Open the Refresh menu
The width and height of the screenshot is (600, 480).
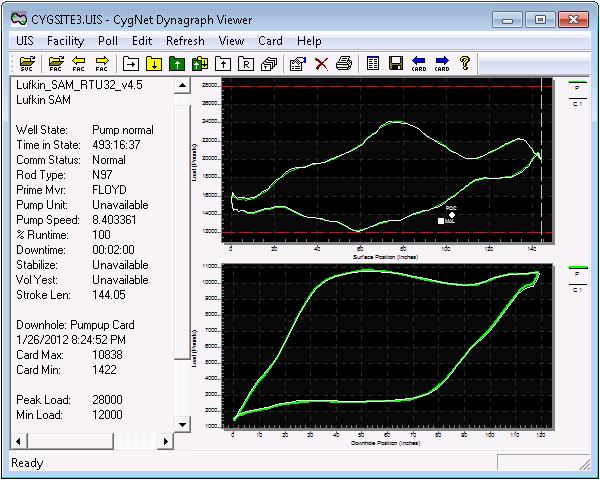[185, 41]
